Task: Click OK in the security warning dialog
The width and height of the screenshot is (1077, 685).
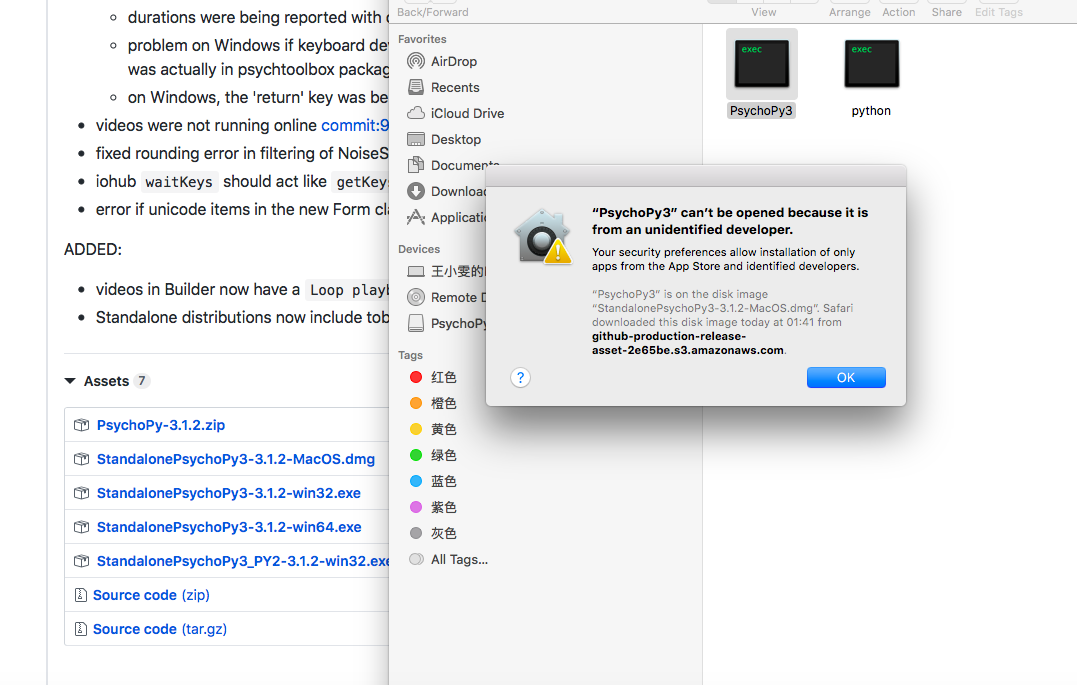Action: click(x=846, y=377)
